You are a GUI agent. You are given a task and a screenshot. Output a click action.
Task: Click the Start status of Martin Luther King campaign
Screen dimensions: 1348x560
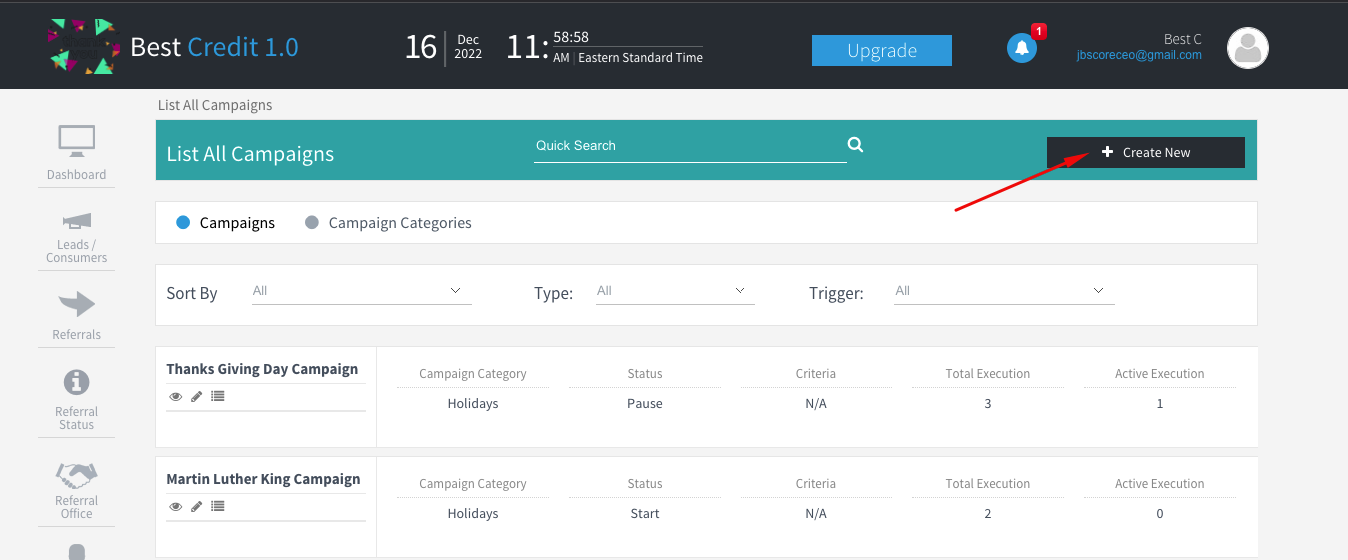point(645,514)
